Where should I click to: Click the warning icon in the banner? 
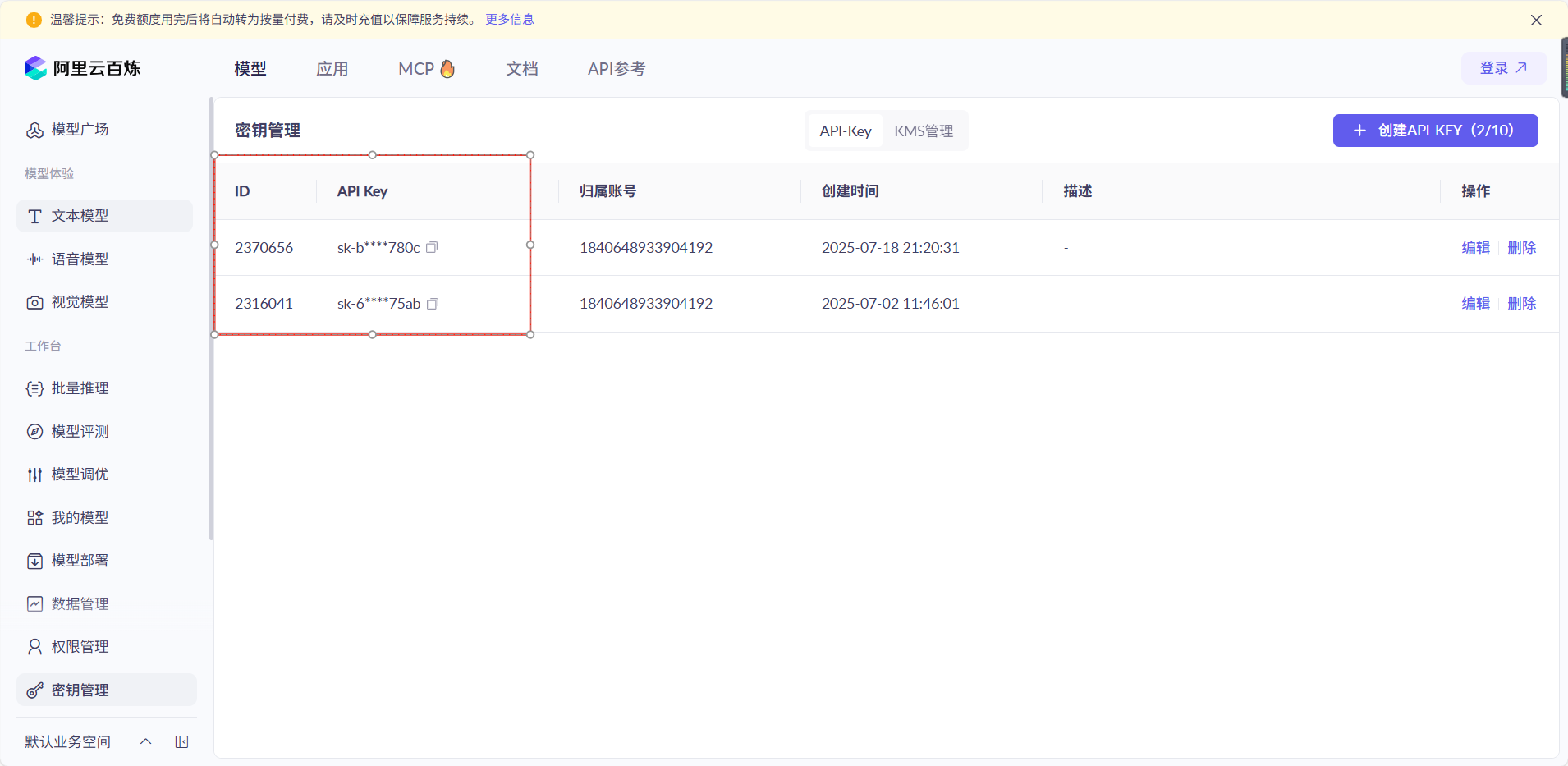(x=34, y=20)
